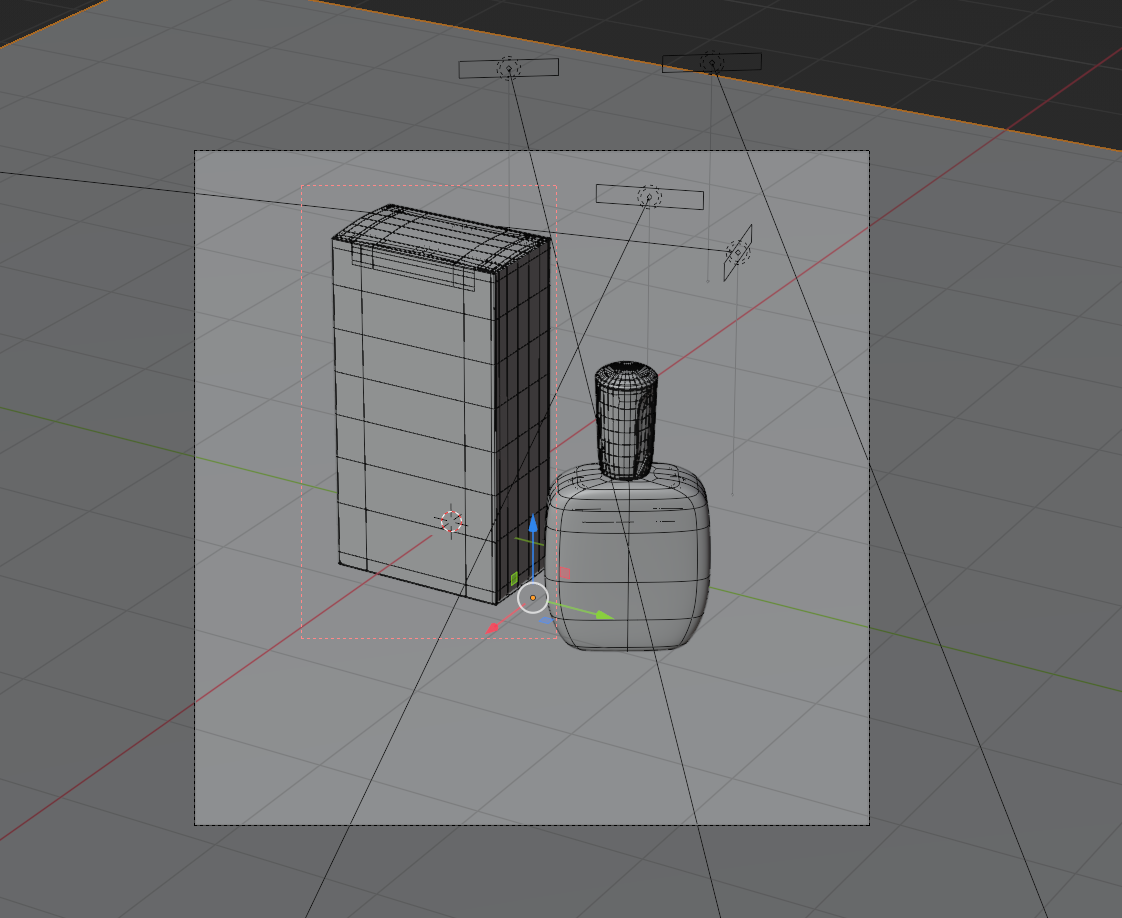The height and width of the screenshot is (918, 1122).
Task: Click the green Y-axis move gizmo arrow
Action: coord(605,615)
